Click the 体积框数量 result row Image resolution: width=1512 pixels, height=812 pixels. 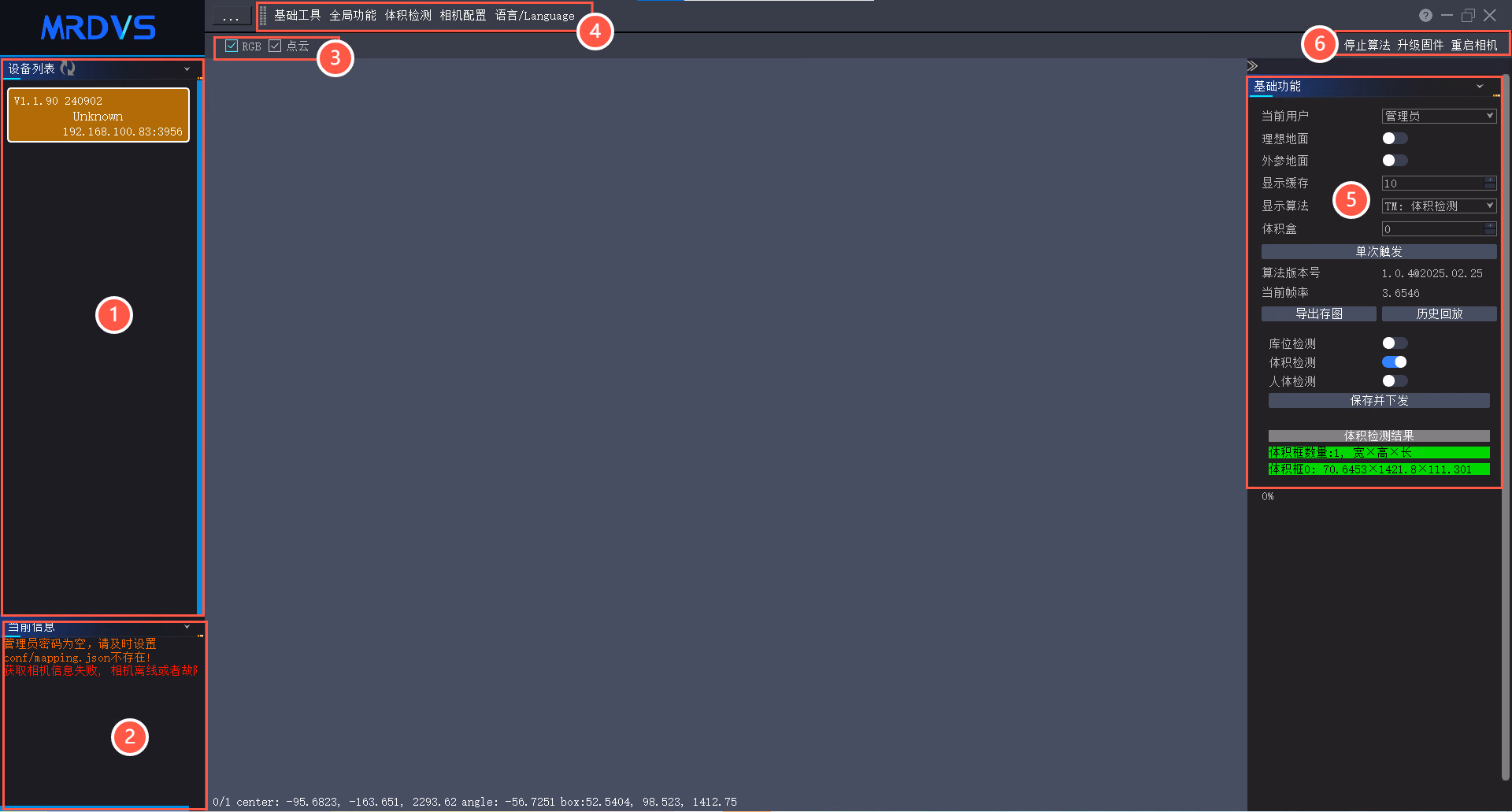click(x=1379, y=453)
